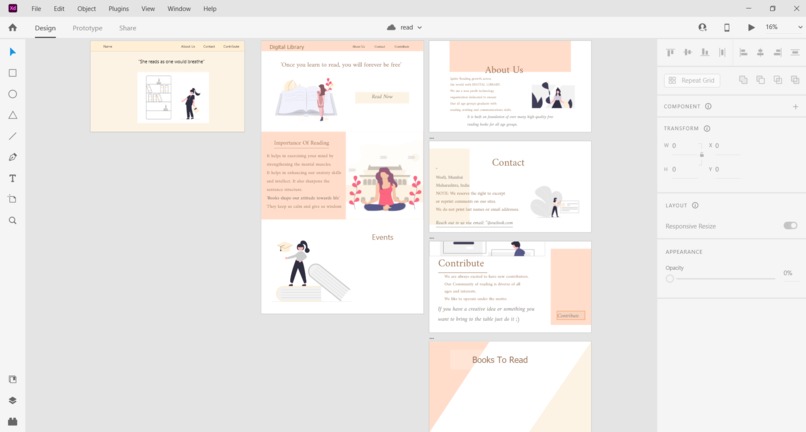The height and width of the screenshot is (432, 806).
Task: Add a component with plus icon
Action: coord(795,106)
